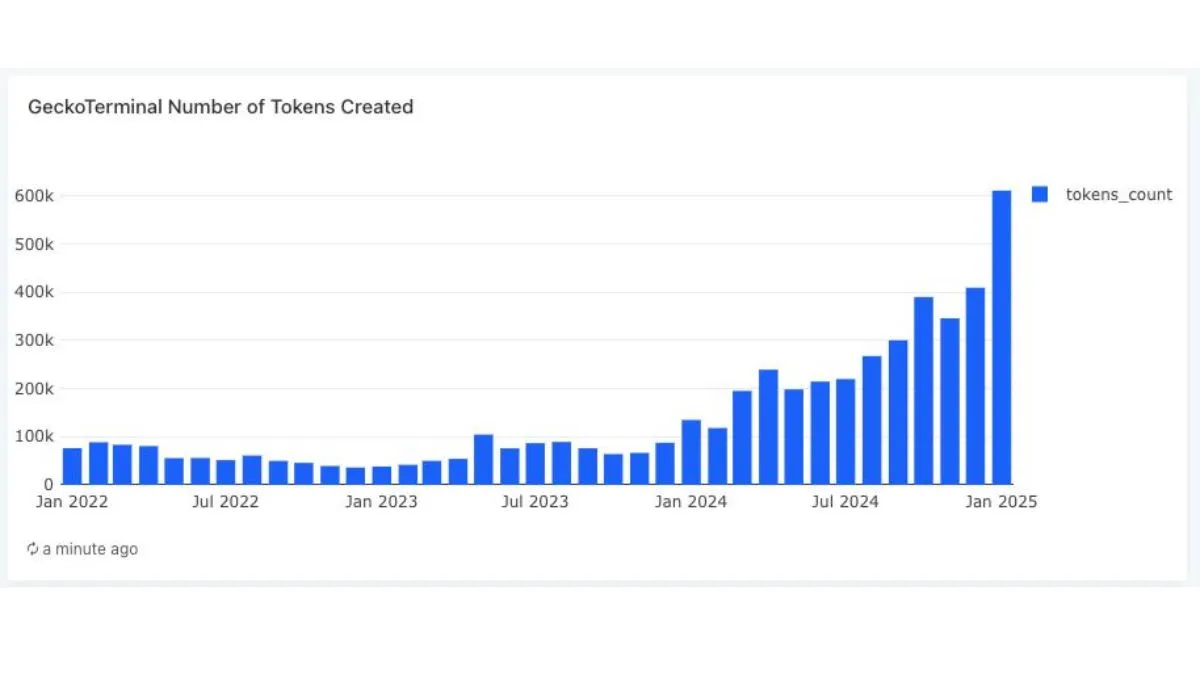Click the Jul 2022 x-axis label
The image size is (1200, 675).
225,502
